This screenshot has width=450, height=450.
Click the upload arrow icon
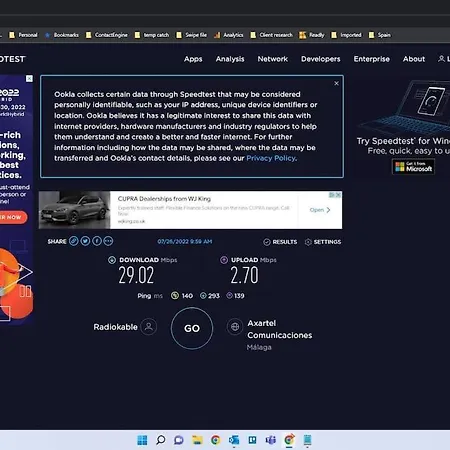[x=224, y=260]
